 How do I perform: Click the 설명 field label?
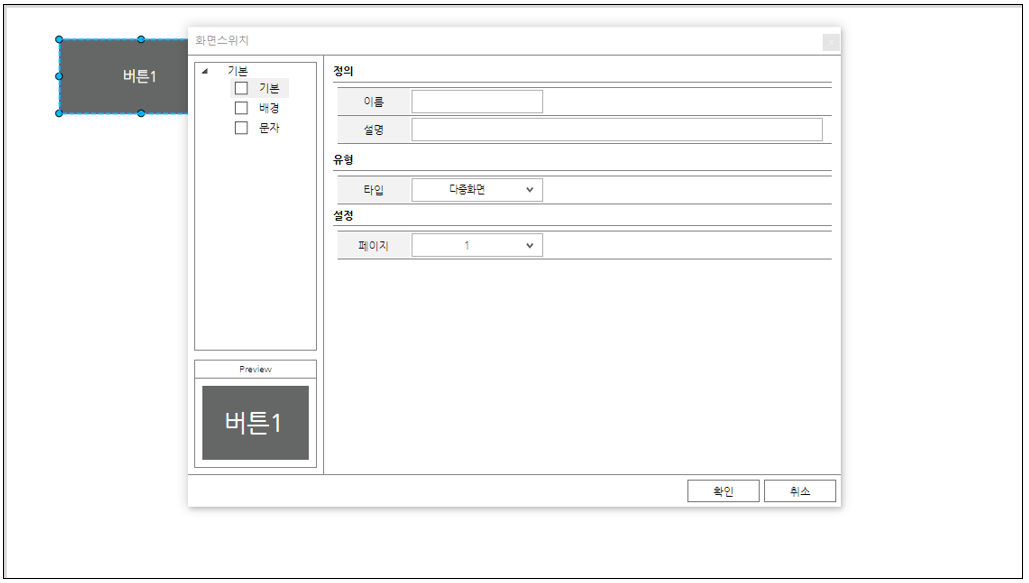[373, 130]
